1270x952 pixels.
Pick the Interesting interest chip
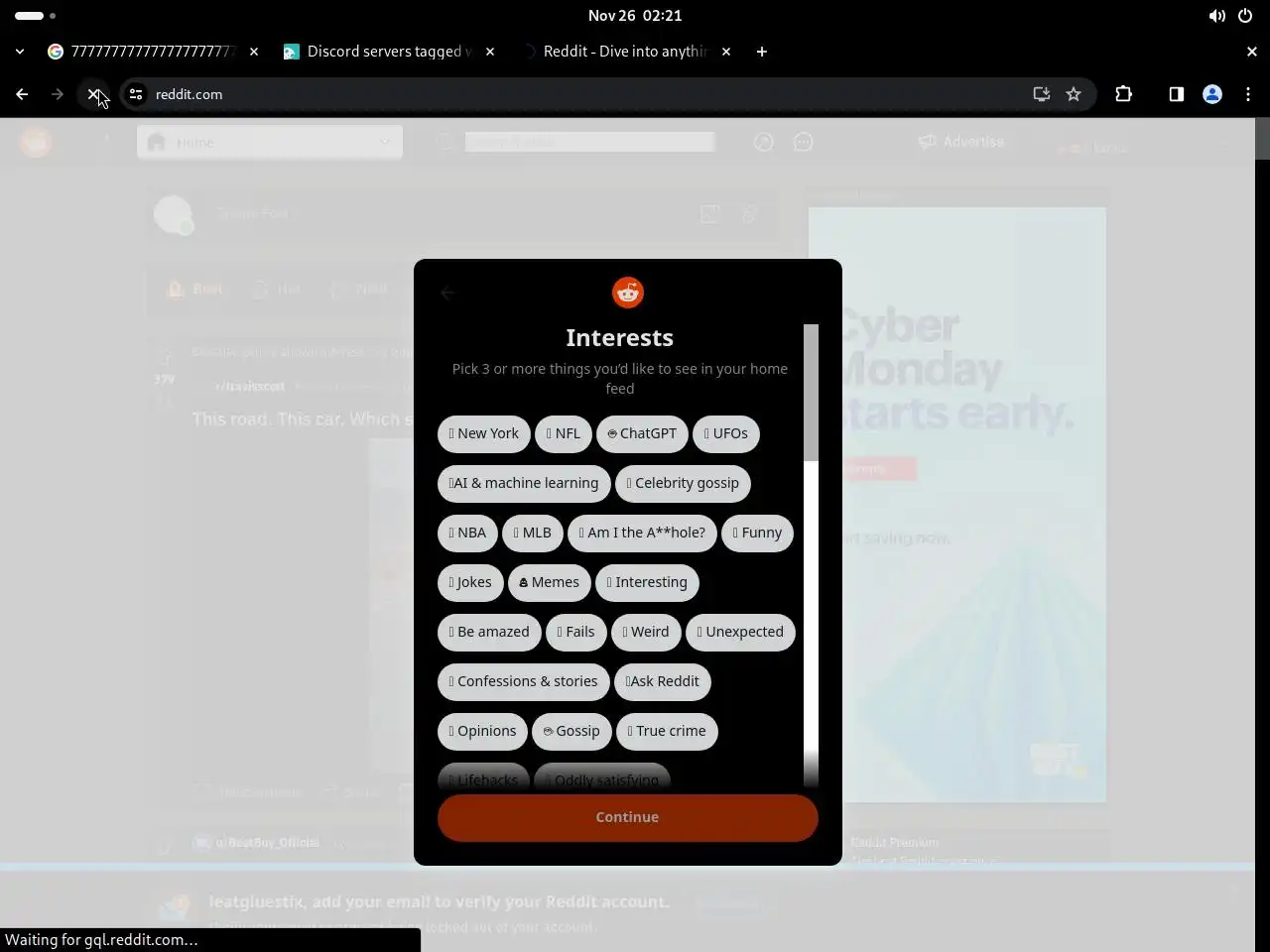pyautogui.click(x=647, y=582)
